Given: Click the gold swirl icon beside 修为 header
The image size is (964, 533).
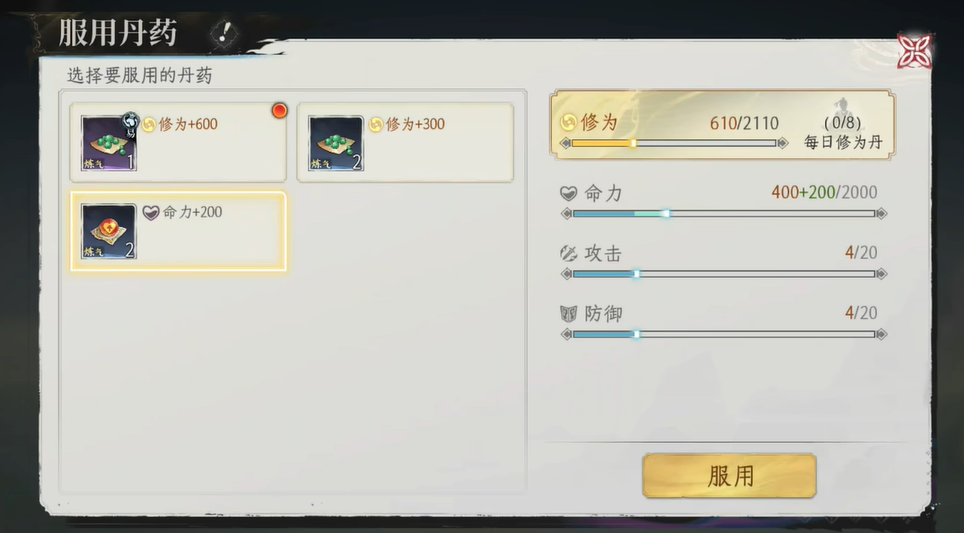Looking at the screenshot, I should point(569,122).
